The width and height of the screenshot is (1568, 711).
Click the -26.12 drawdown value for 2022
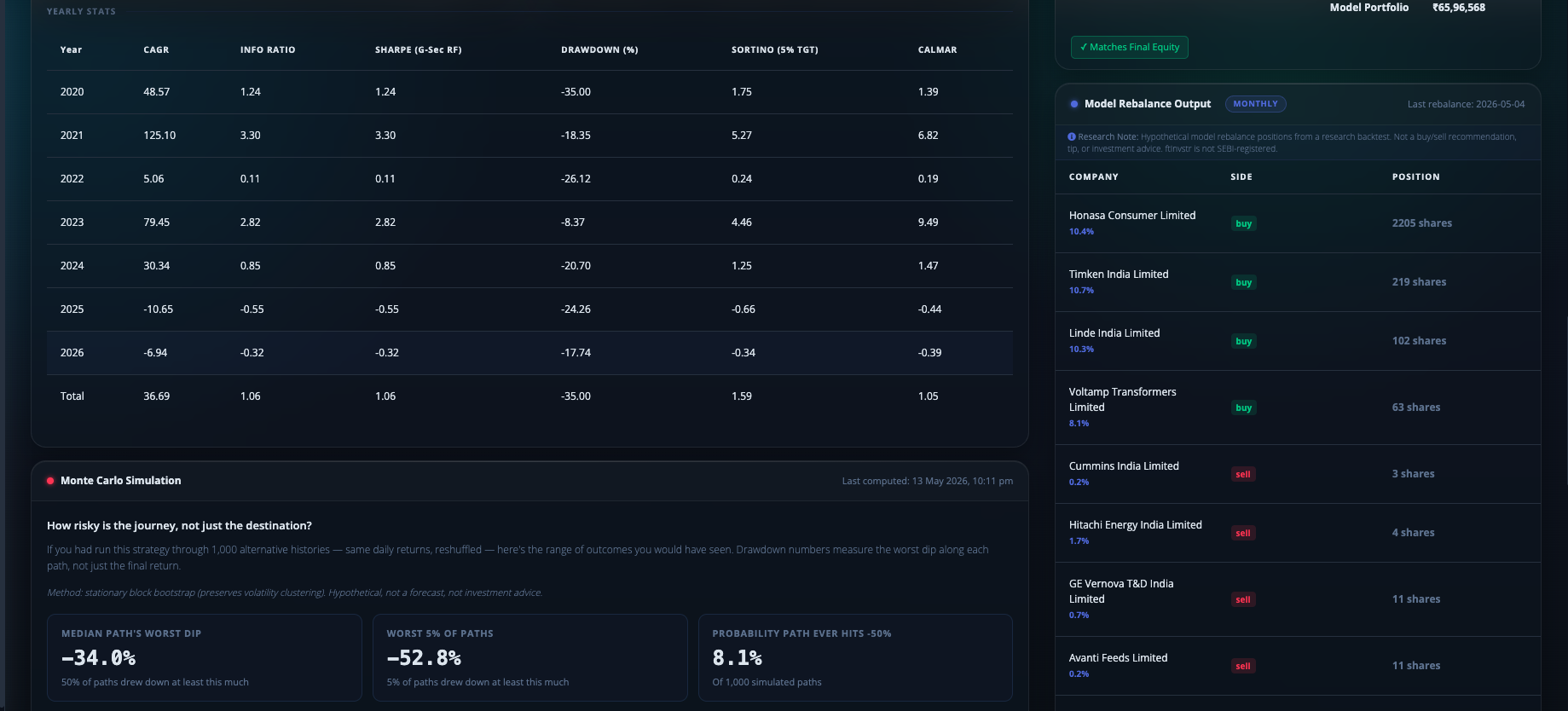click(x=576, y=179)
